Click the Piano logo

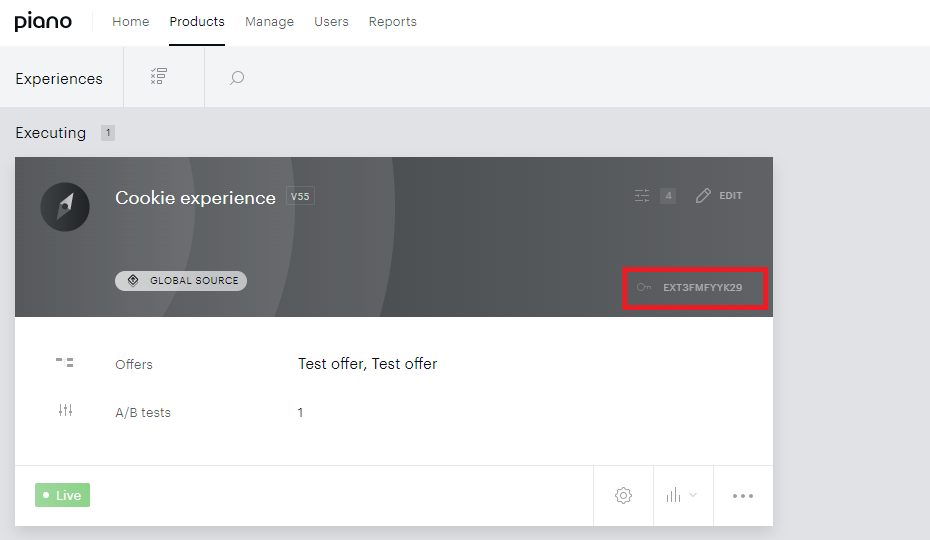click(x=43, y=21)
